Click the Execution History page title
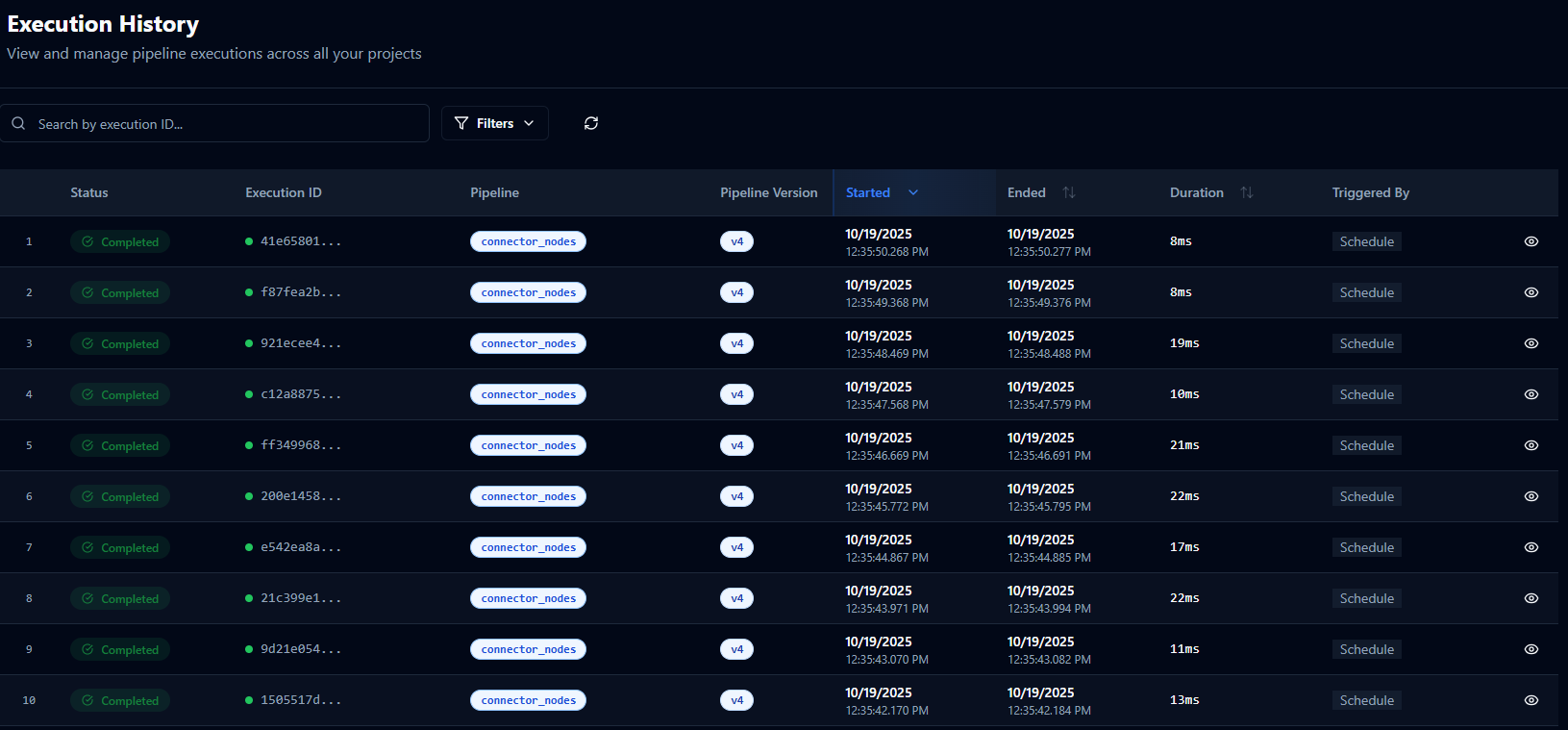Image resolution: width=1568 pixels, height=730 pixels. point(103,24)
